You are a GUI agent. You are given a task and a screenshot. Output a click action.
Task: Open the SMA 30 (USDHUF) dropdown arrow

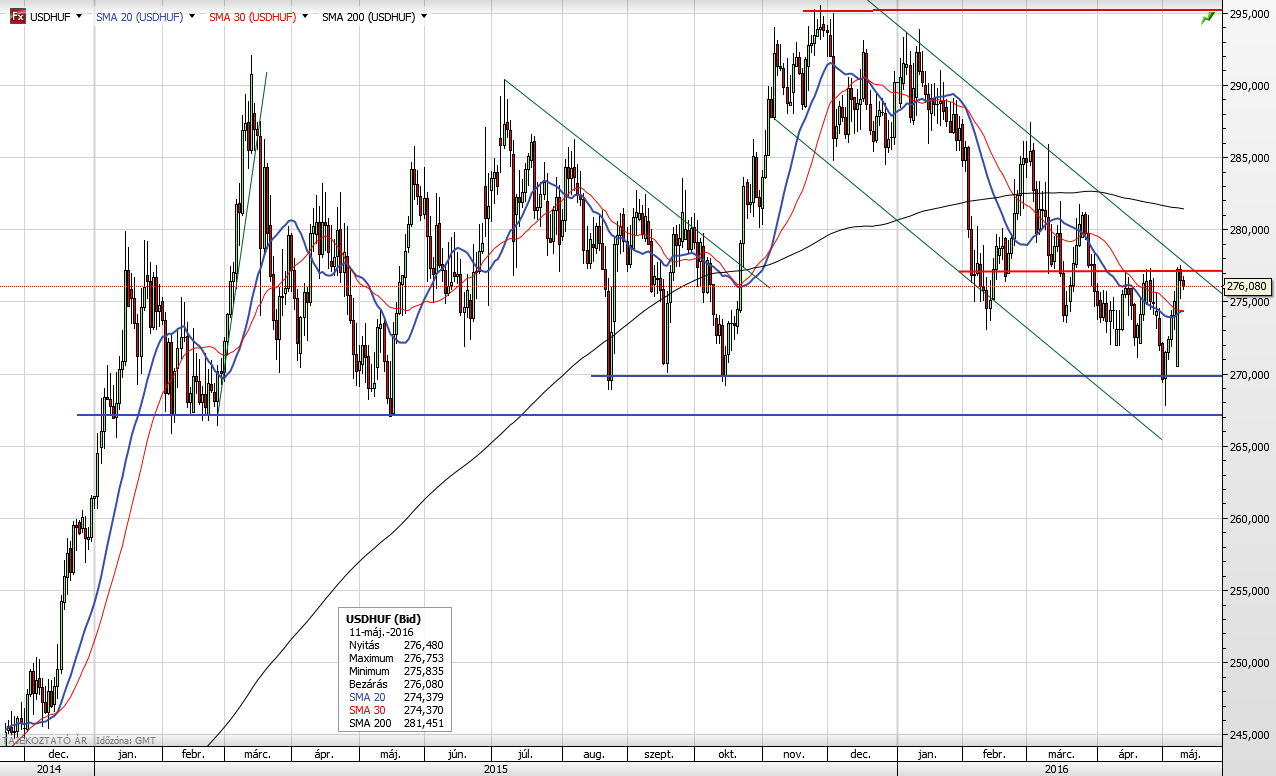304,17
